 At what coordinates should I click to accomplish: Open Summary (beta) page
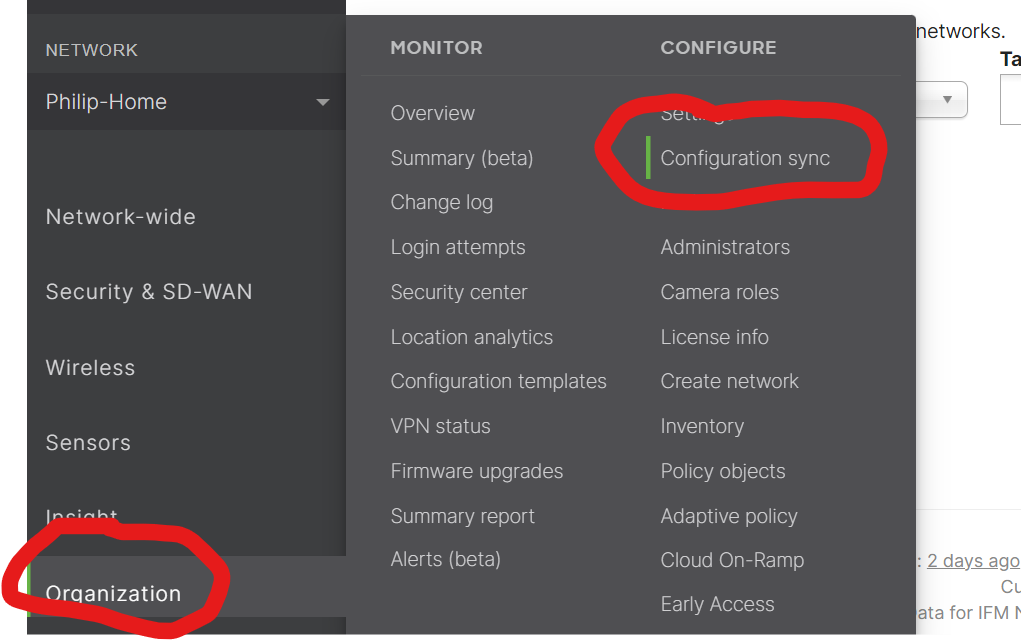[x=462, y=158]
